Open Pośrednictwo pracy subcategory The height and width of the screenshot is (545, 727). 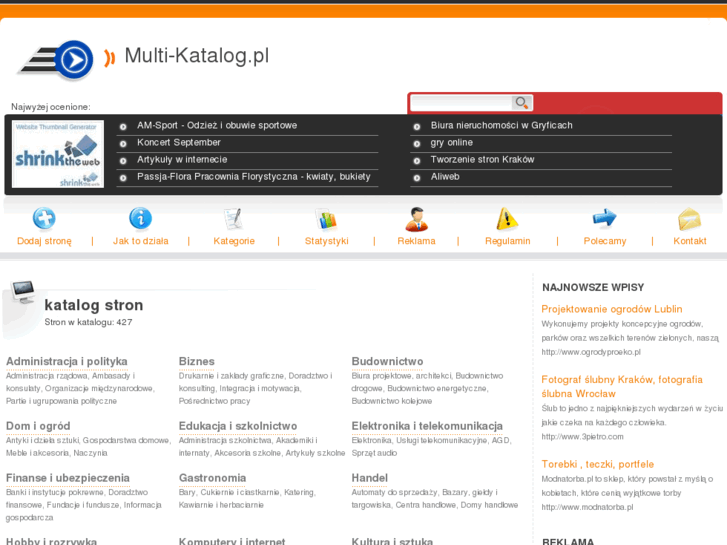tap(214, 401)
